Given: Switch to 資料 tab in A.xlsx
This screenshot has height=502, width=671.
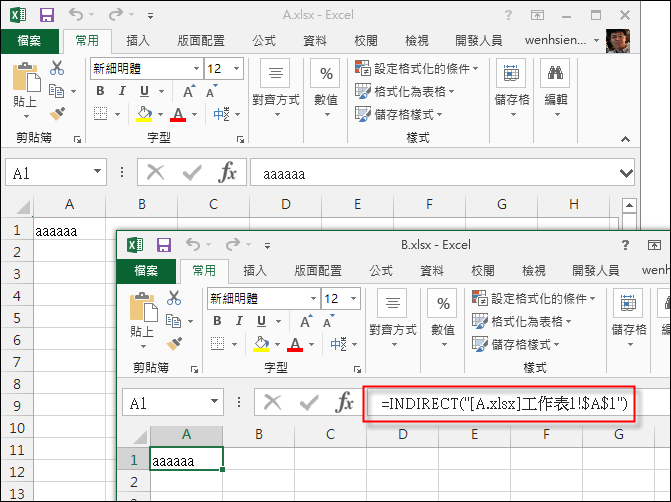Looking at the screenshot, I should point(315,41).
